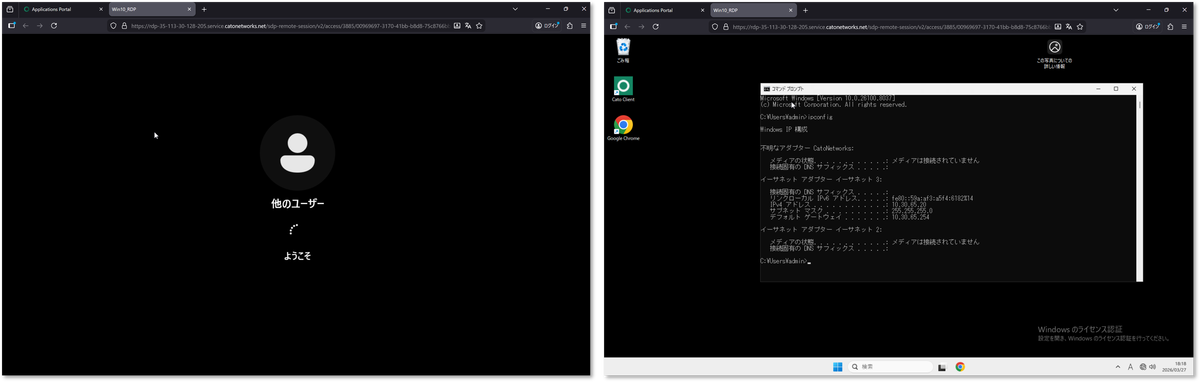The height and width of the screenshot is (382, 1200).
Task: Open extensions icon in left browser toolbar
Action: [571, 25]
